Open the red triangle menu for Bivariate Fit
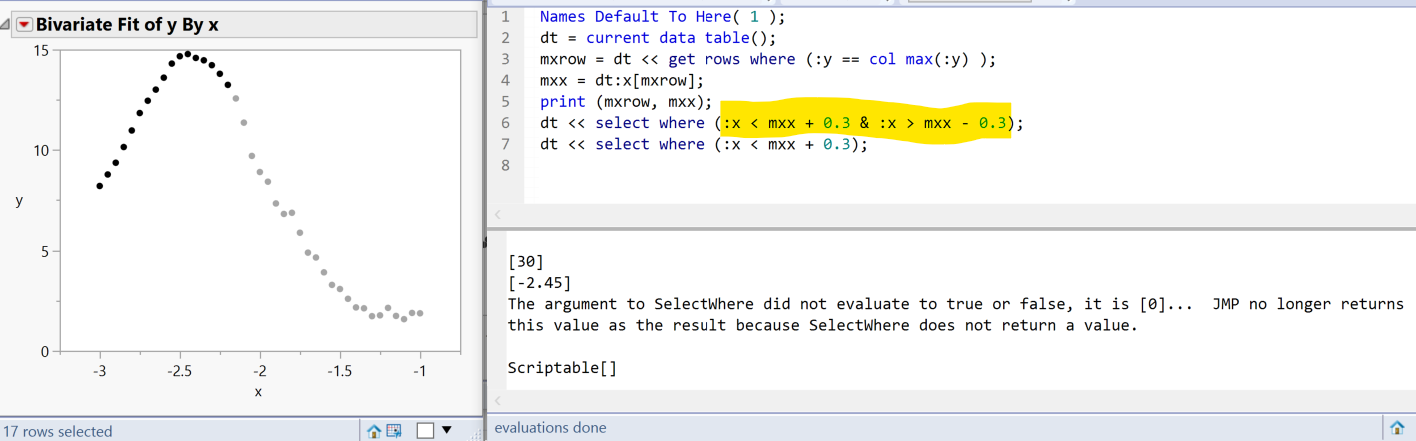The height and width of the screenshot is (441, 1416). 25,25
